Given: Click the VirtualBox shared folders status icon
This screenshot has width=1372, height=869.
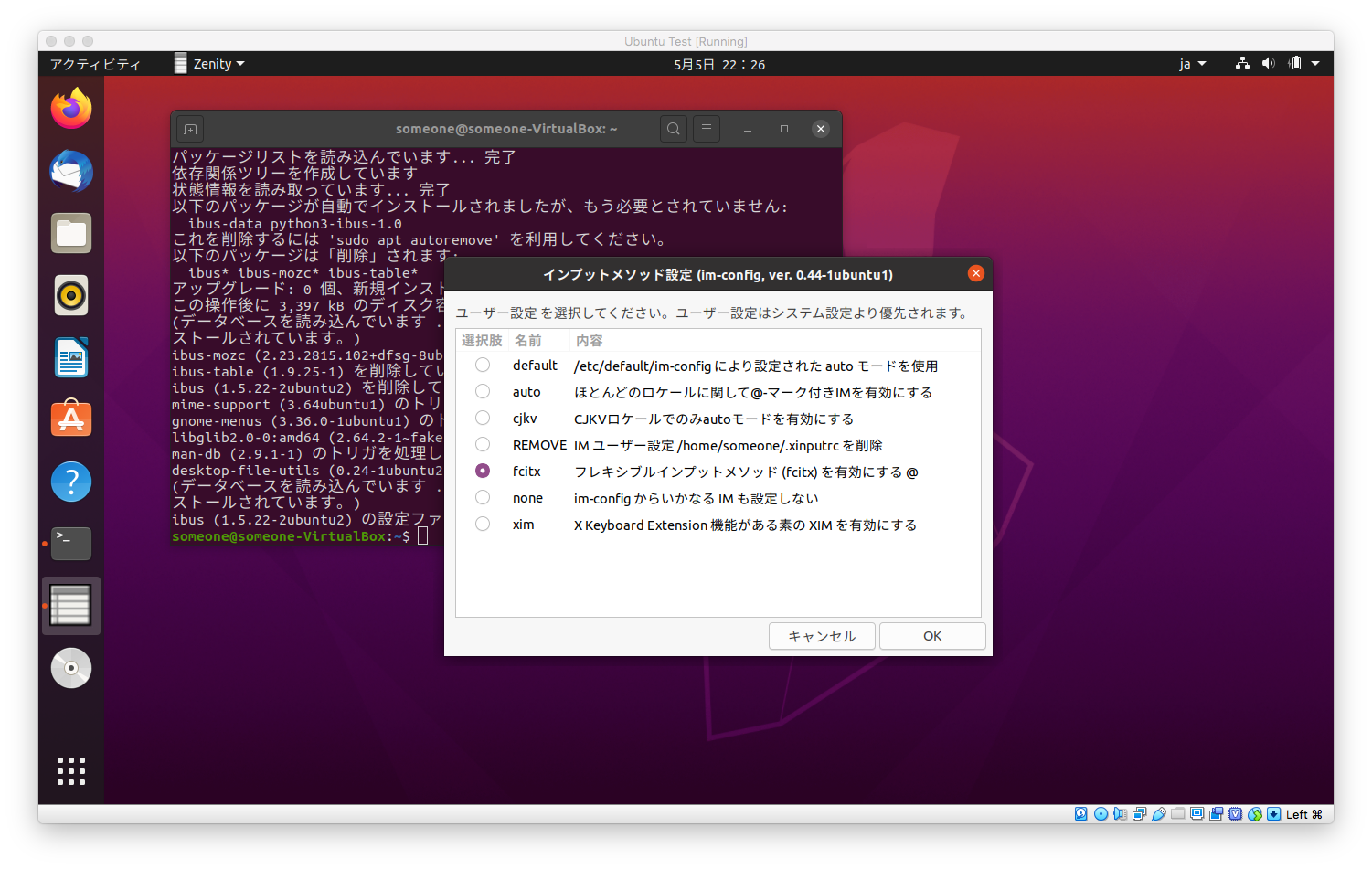Looking at the screenshot, I should point(1177,814).
